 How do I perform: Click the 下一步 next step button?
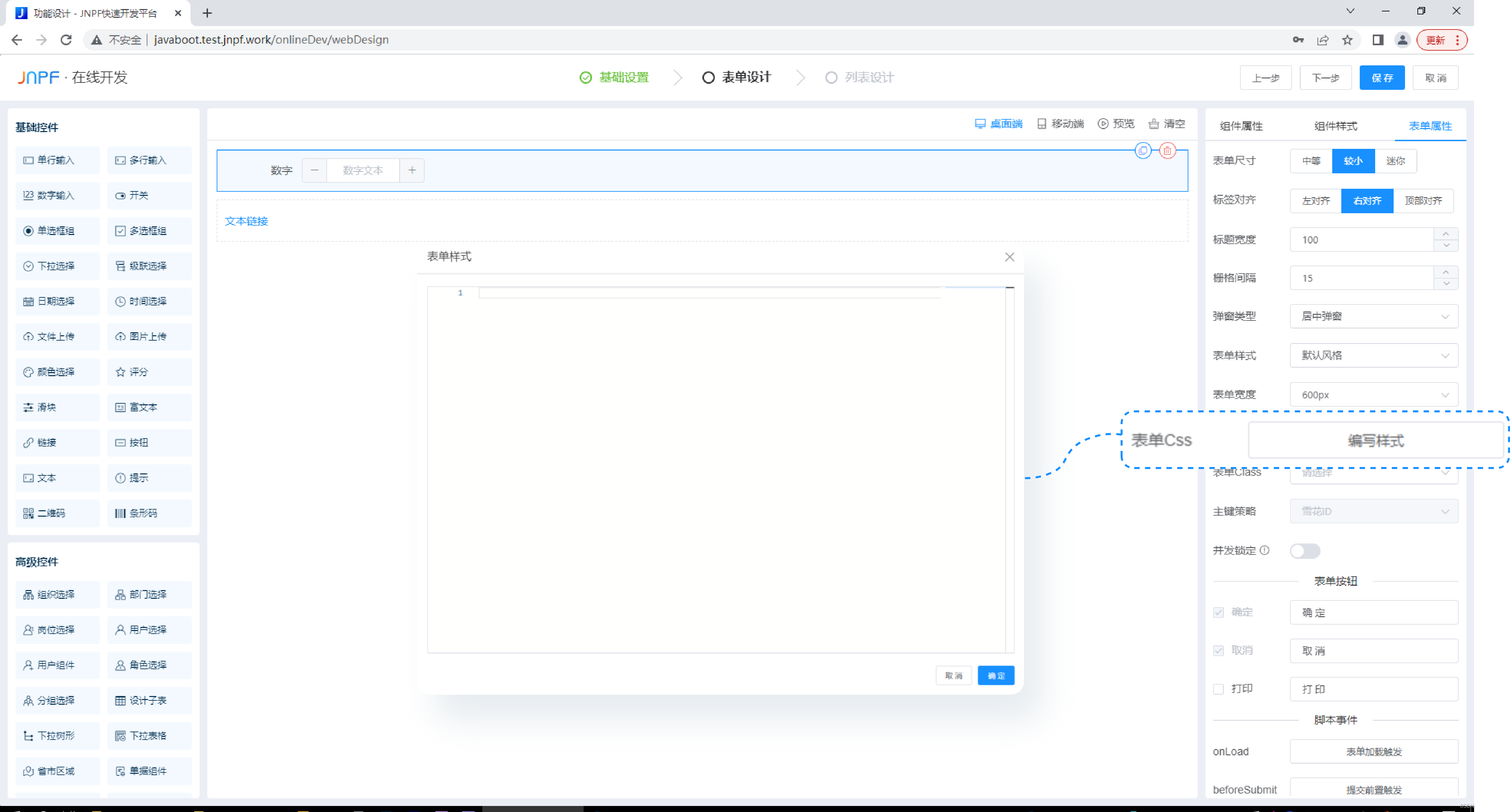(x=1325, y=78)
